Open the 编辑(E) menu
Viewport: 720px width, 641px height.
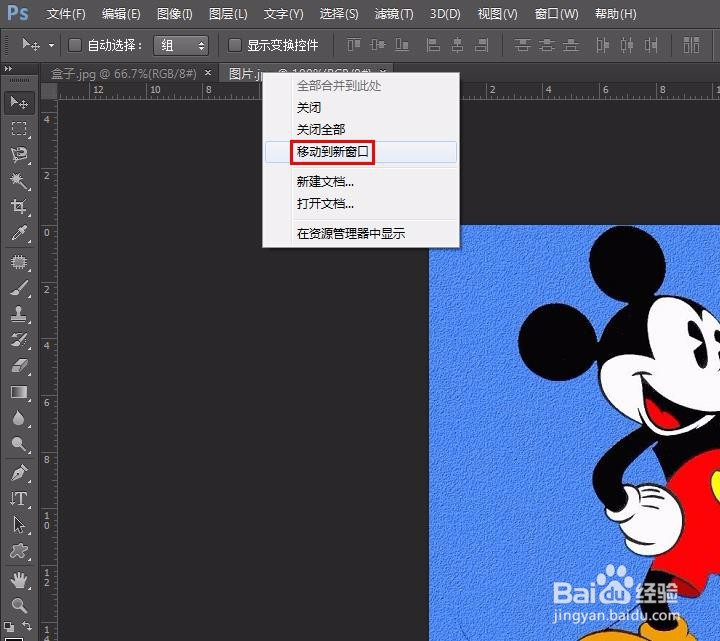(x=121, y=14)
